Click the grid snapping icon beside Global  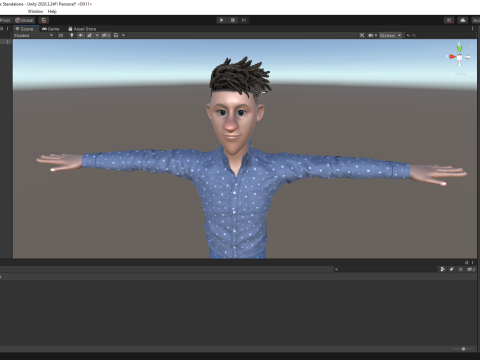tap(44, 20)
